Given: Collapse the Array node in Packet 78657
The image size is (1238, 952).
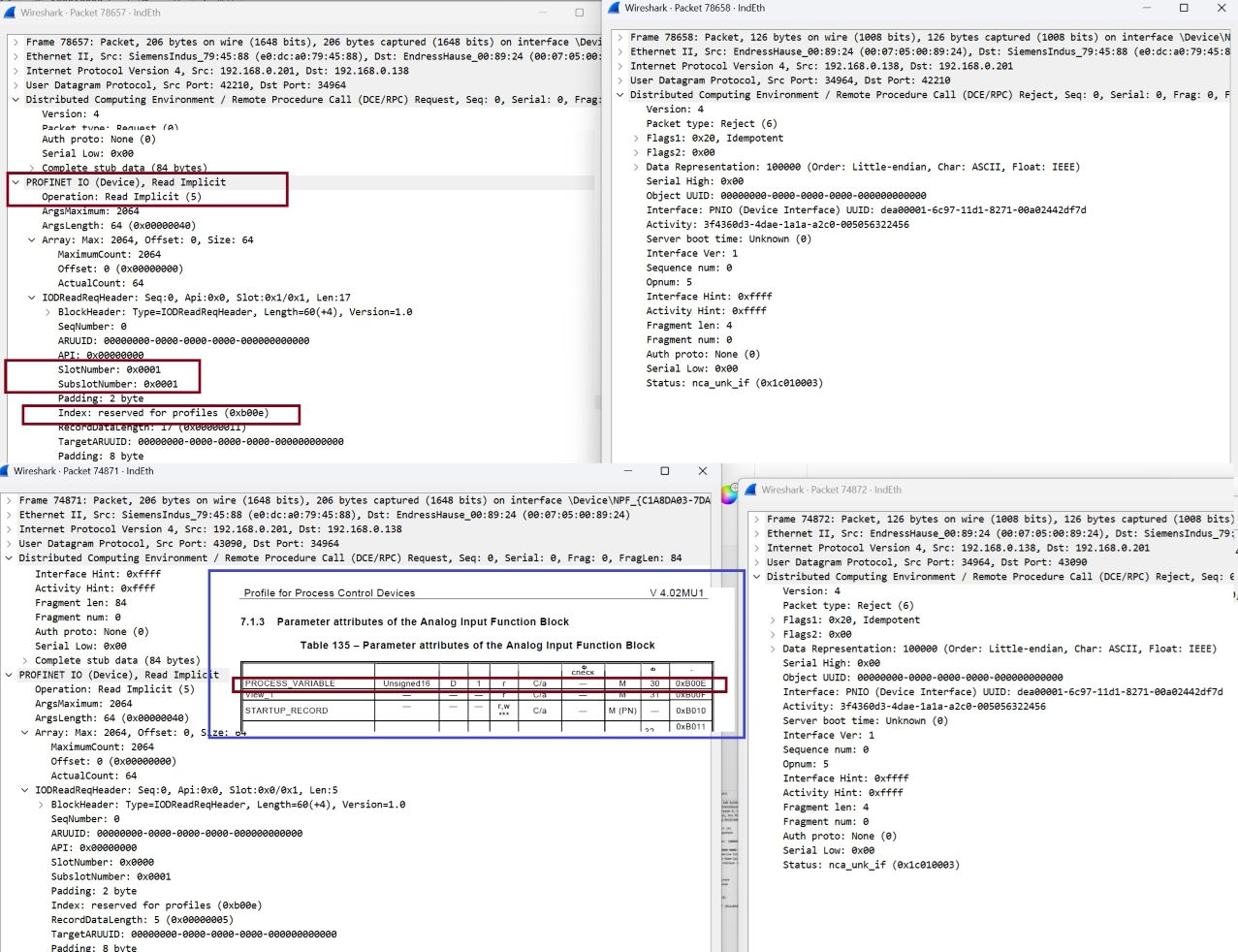Looking at the screenshot, I should point(31,240).
